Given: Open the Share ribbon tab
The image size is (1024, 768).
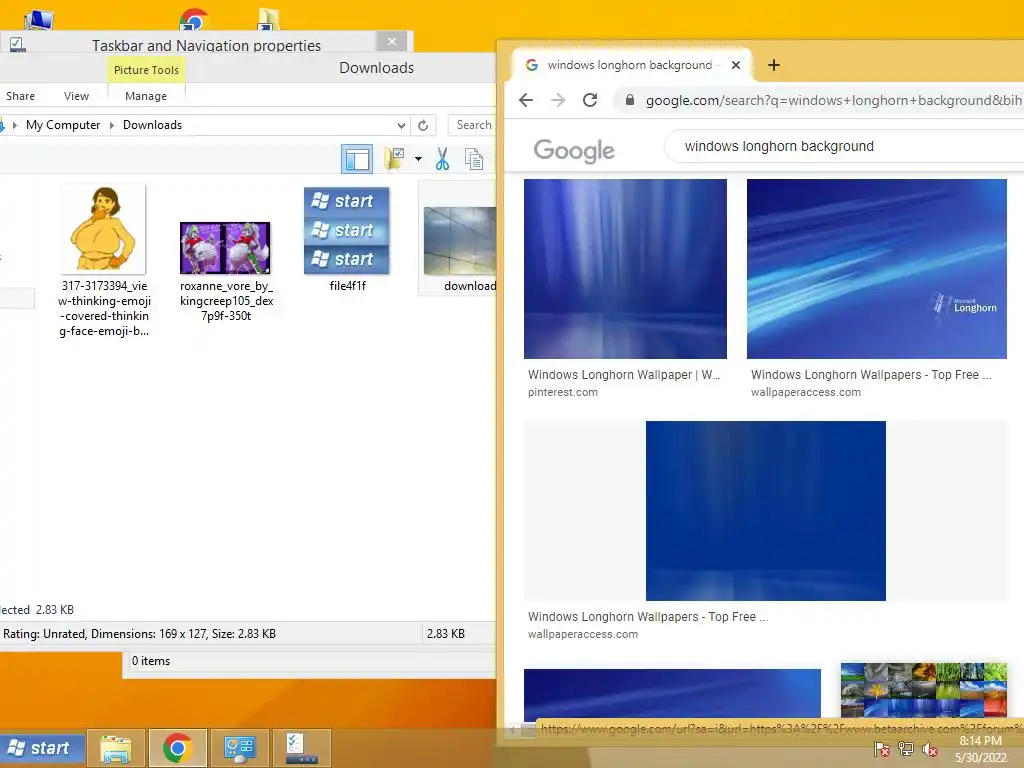Looking at the screenshot, I should [x=20, y=96].
